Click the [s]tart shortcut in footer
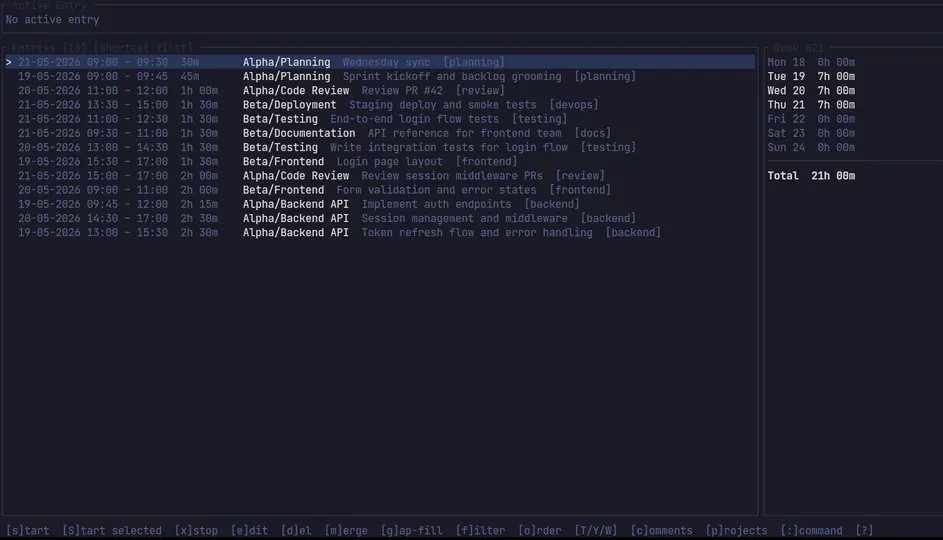This screenshot has width=943, height=540. 28,530
